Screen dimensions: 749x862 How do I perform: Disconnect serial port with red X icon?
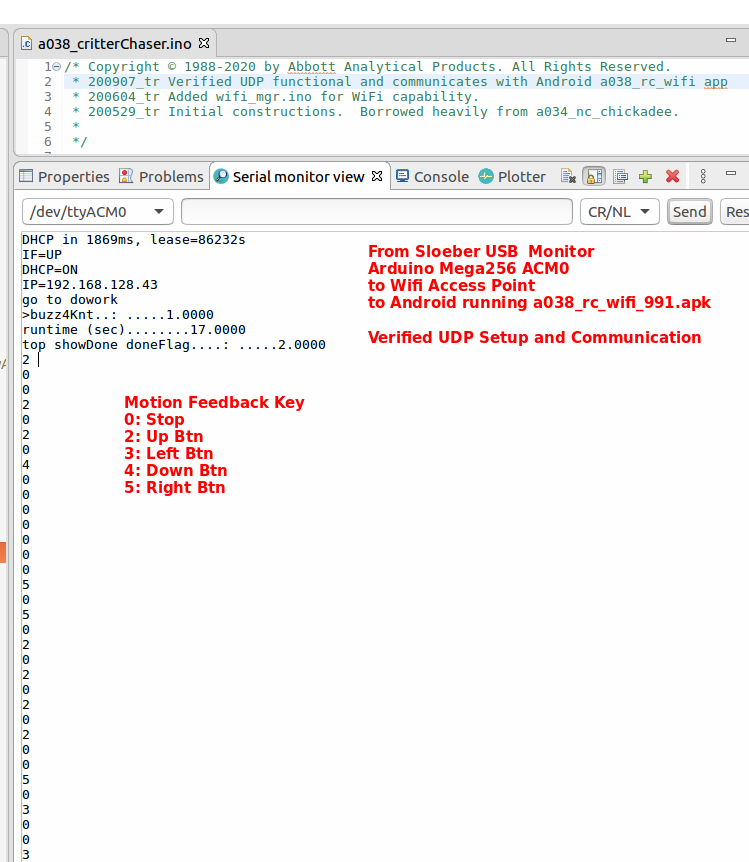click(x=673, y=176)
